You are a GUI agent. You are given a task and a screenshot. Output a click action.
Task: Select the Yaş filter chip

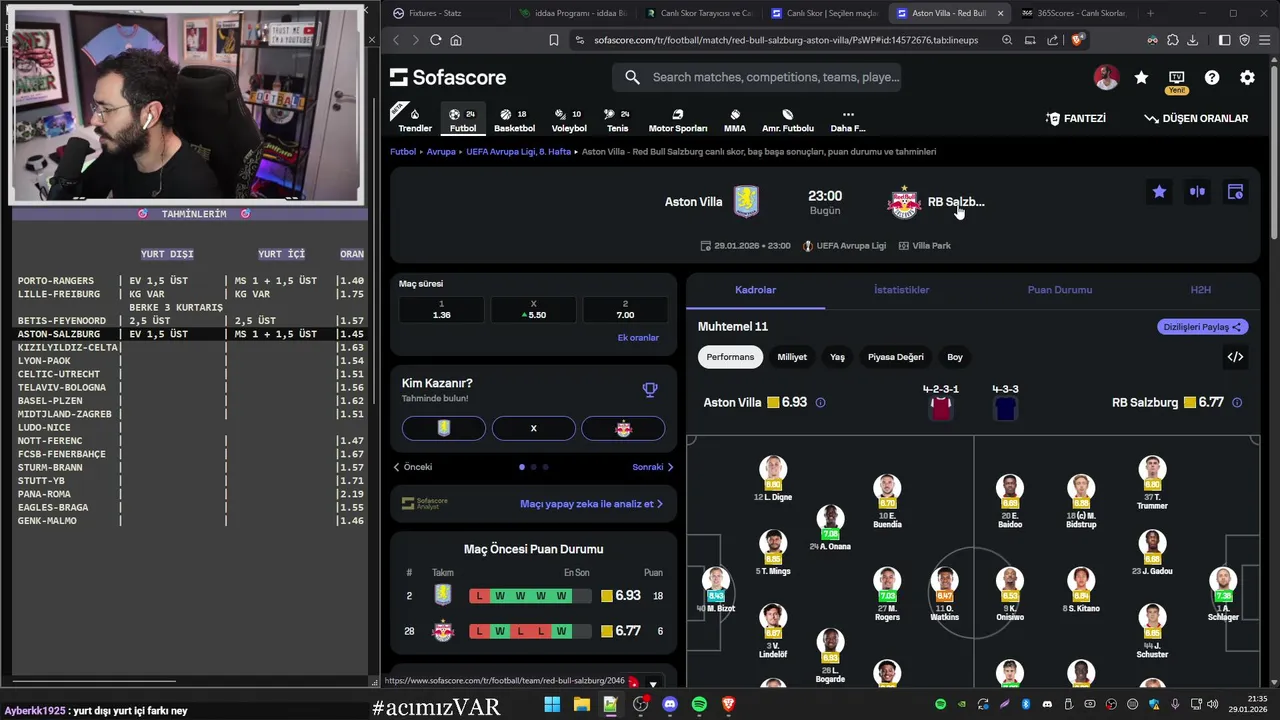[x=837, y=357]
